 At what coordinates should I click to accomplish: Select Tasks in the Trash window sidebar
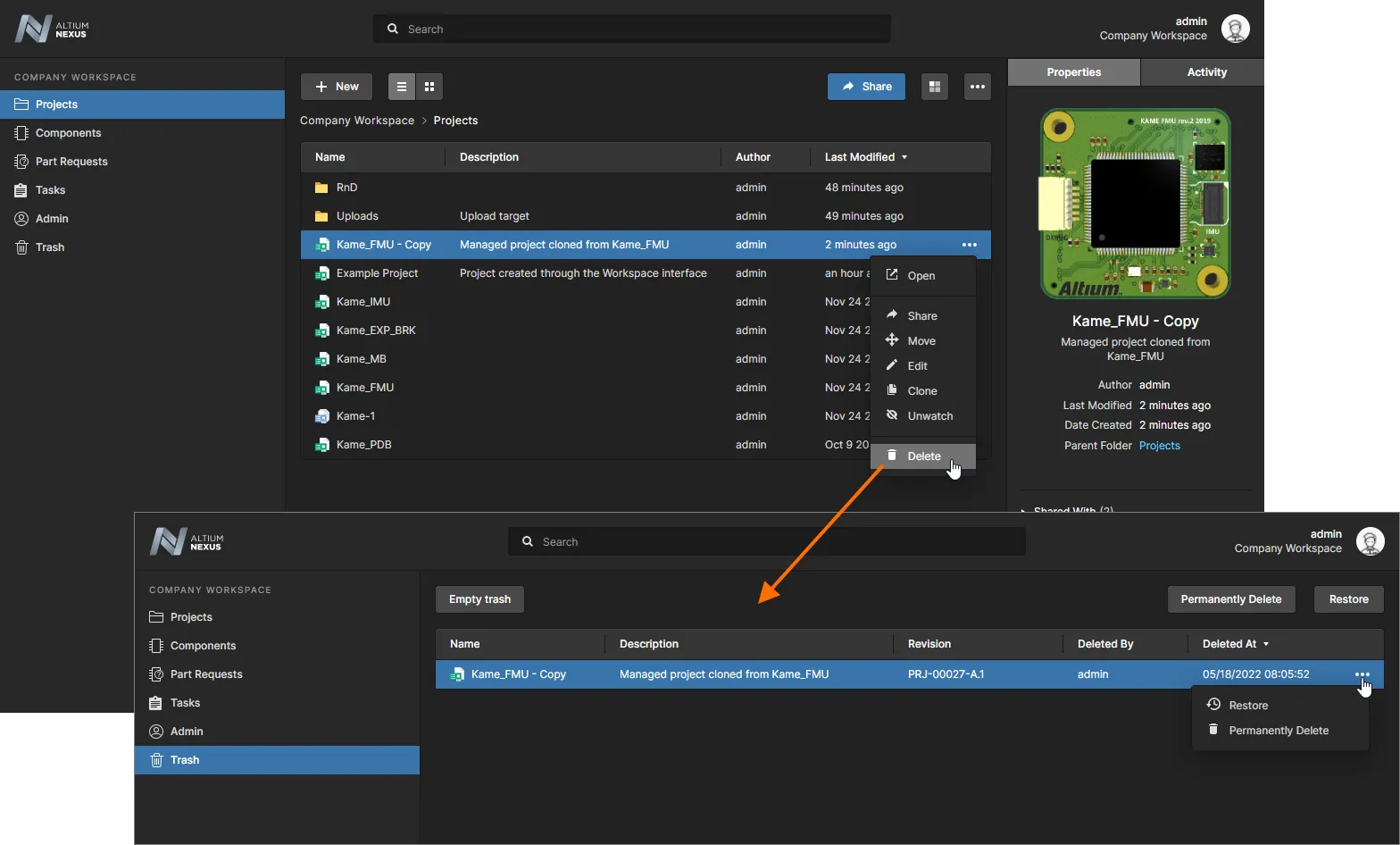277,703
